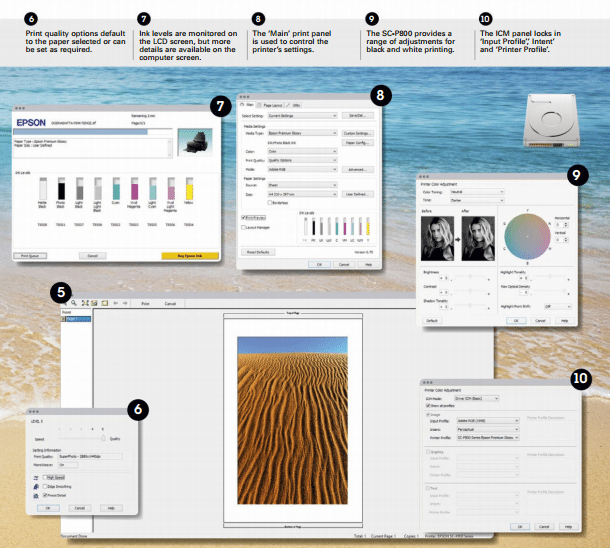
Task: Click the Max Optical Density slider
Action: point(550,291)
